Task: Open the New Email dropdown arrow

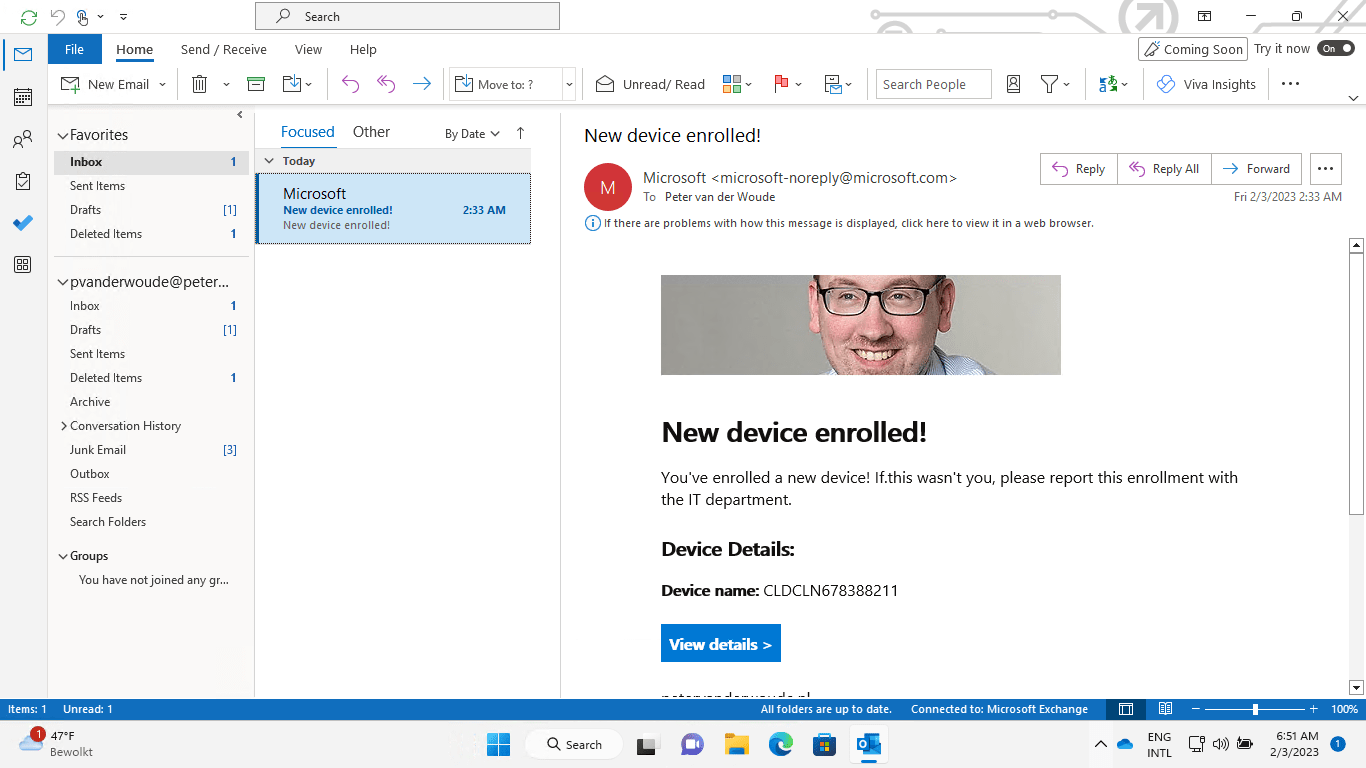Action: 162,84
